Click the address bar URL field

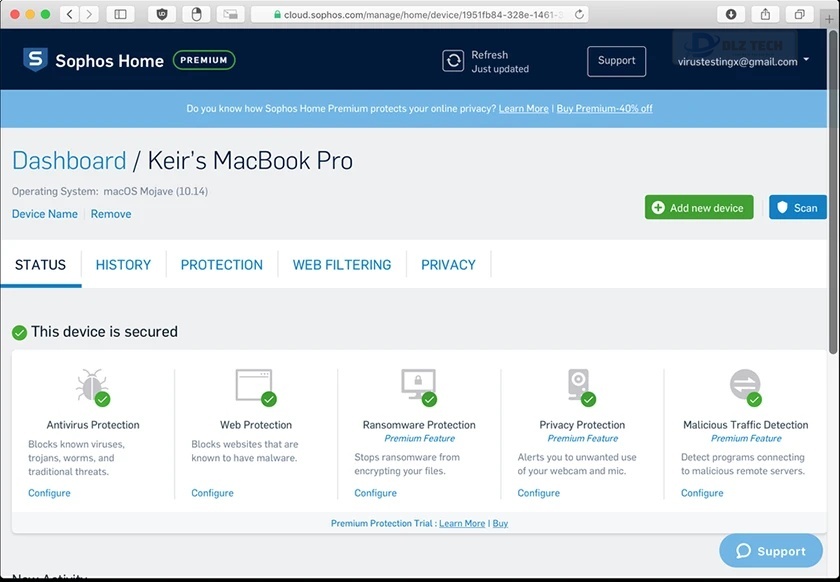(419, 14)
